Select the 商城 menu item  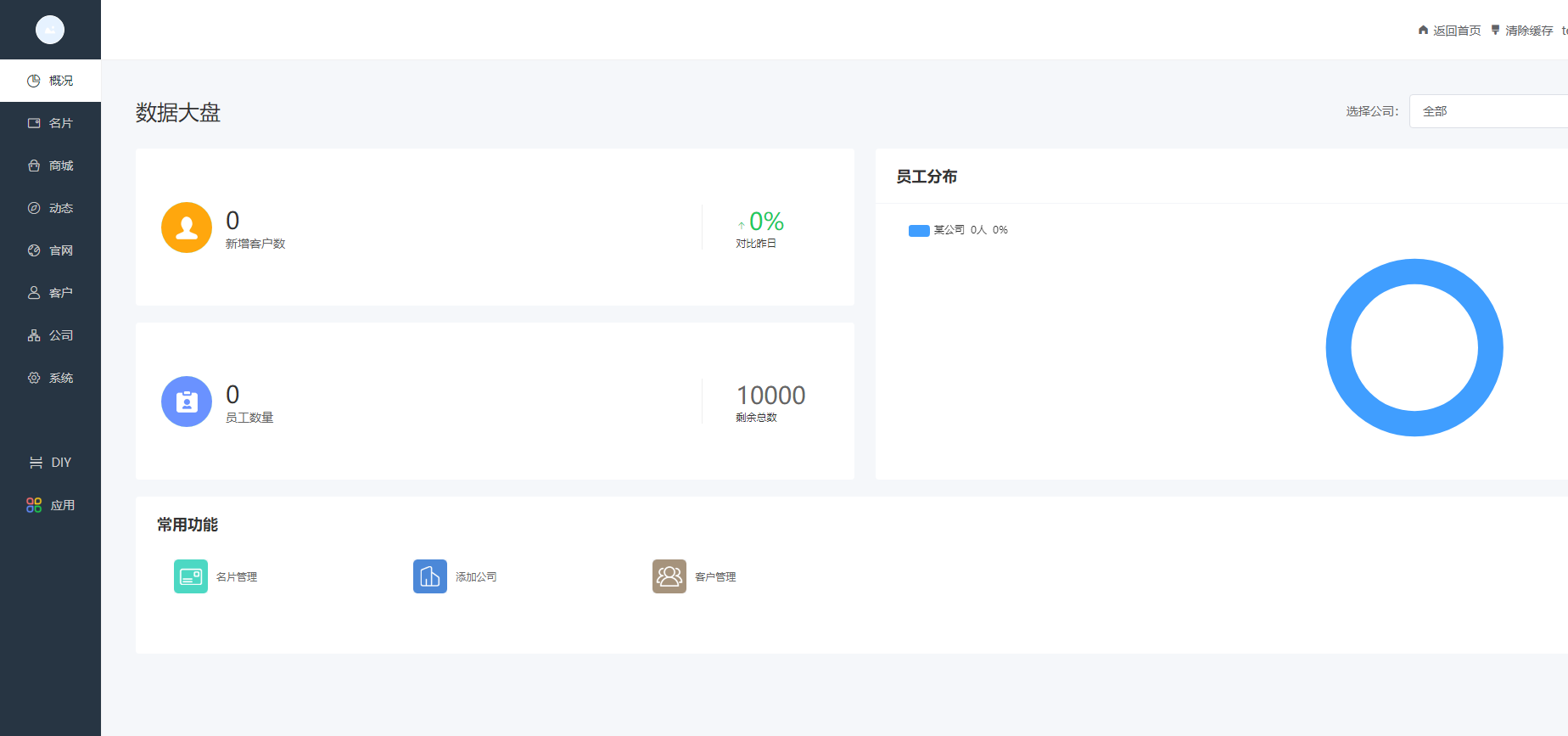click(x=50, y=166)
